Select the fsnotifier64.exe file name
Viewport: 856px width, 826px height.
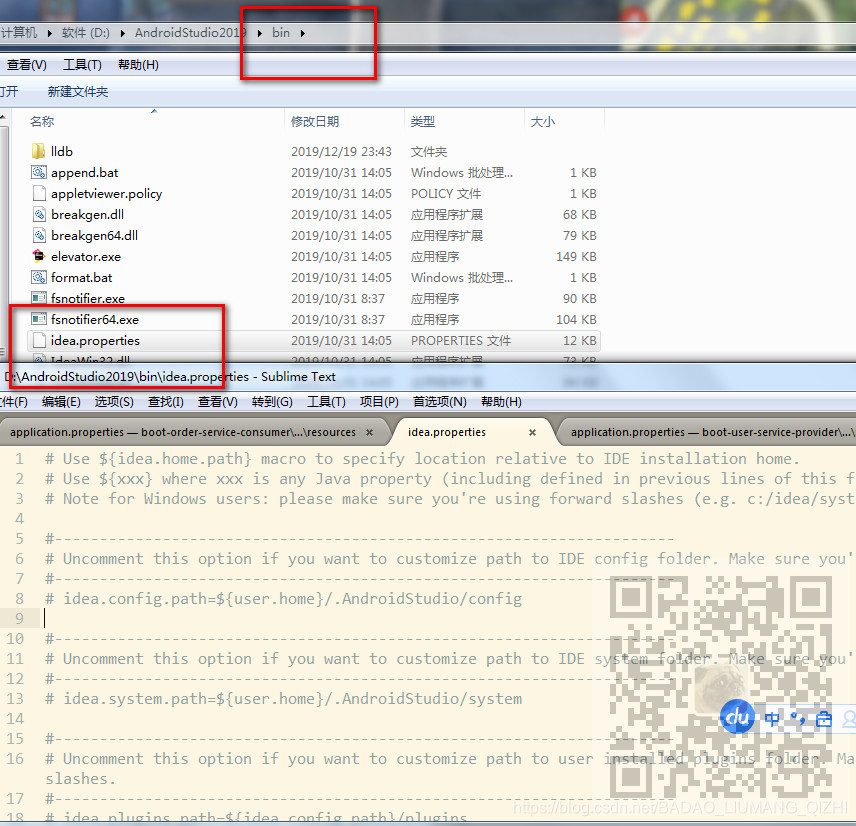click(95, 319)
